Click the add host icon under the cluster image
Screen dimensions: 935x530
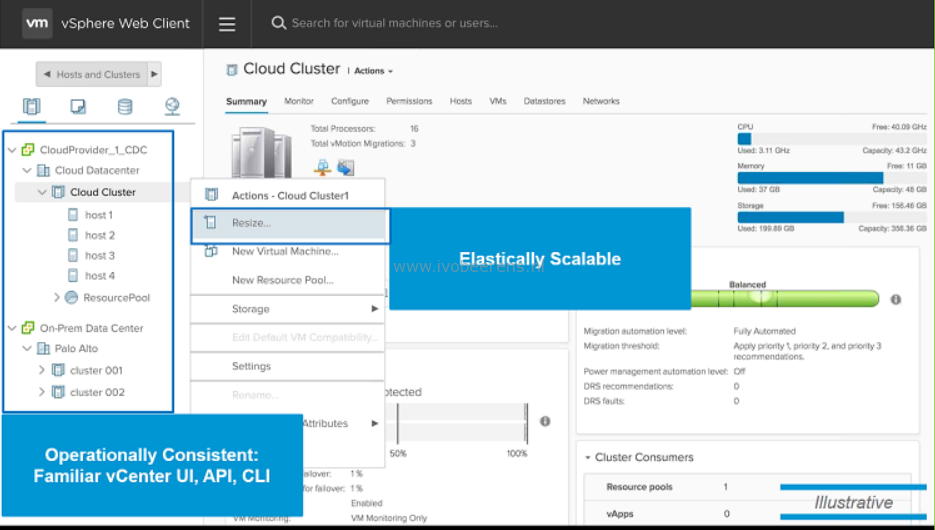tap(323, 168)
